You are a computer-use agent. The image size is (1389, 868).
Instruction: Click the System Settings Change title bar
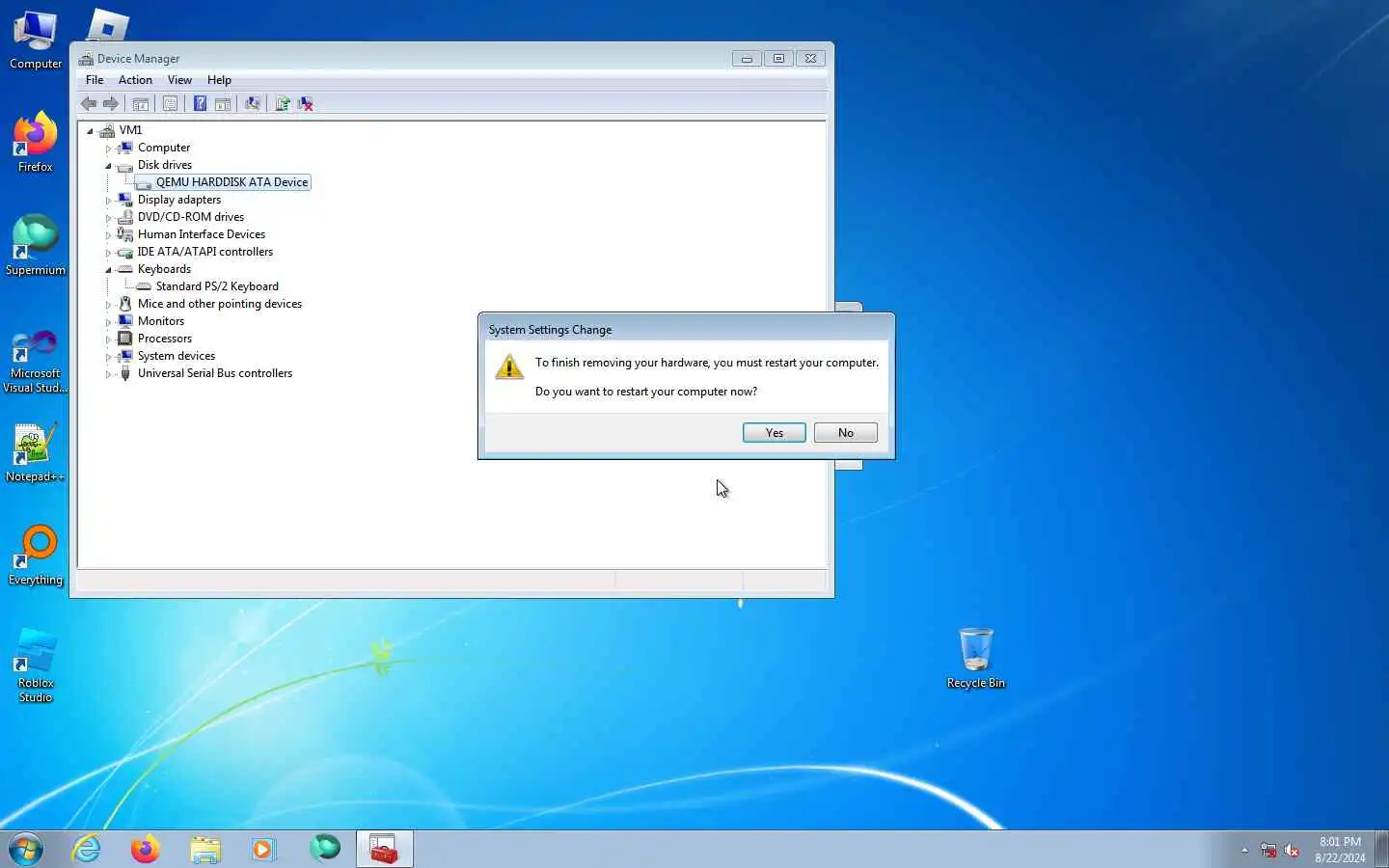[x=687, y=329]
